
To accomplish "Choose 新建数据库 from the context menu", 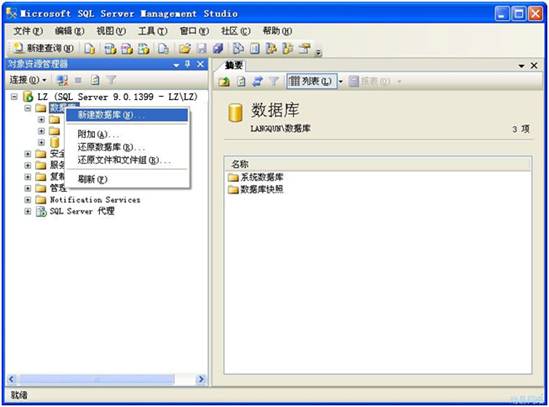I will [127, 115].
